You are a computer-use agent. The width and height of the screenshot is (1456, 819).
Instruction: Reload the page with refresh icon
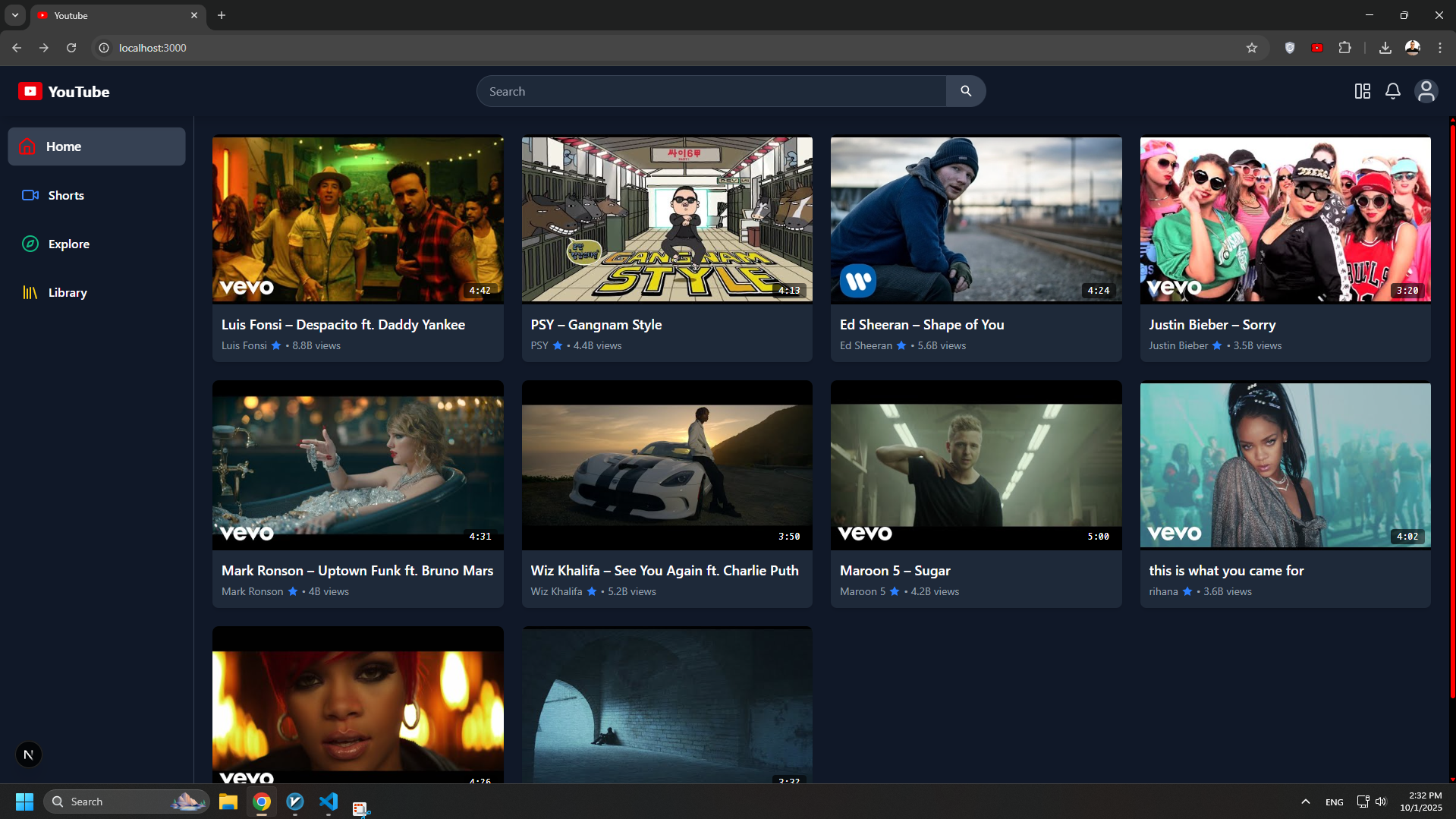point(71,48)
